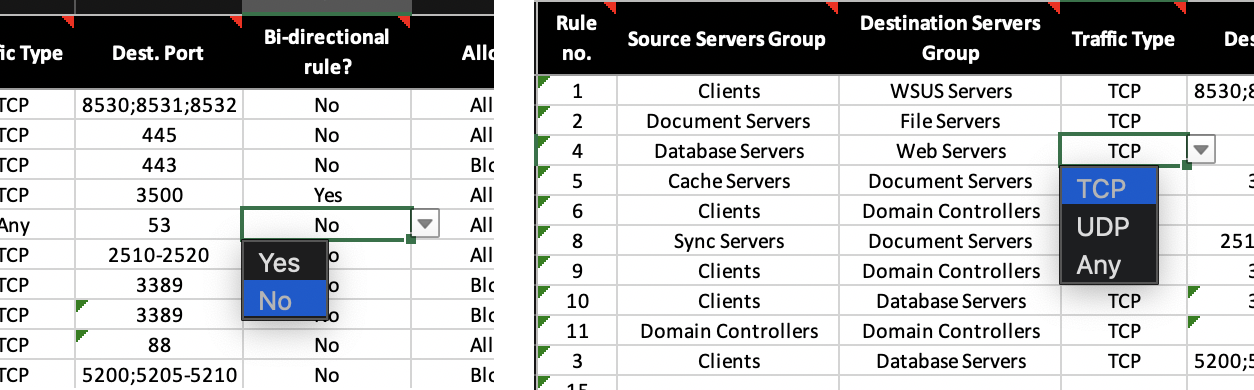Click the 'Traffic Type' column header
The width and height of the screenshot is (1254, 390).
pyautogui.click(x=1123, y=39)
